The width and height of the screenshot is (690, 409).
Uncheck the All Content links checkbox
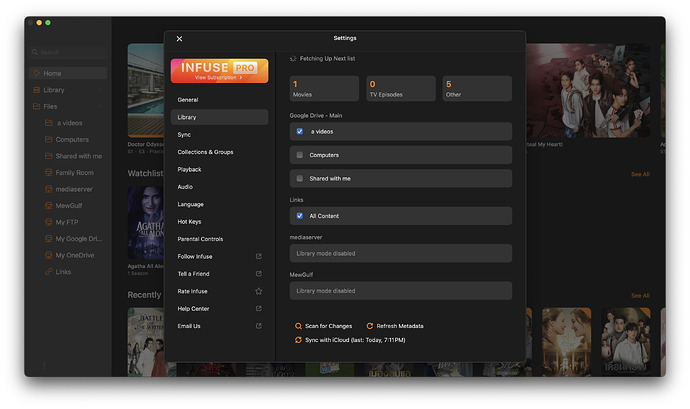[x=300, y=216]
